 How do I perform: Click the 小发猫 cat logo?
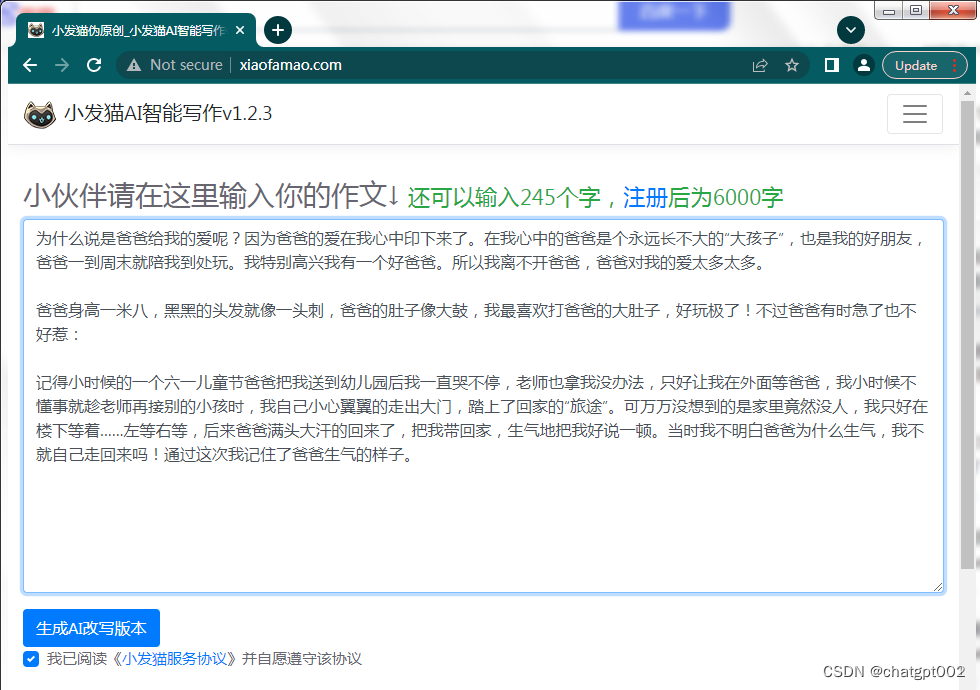pyautogui.click(x=39, y=114)
